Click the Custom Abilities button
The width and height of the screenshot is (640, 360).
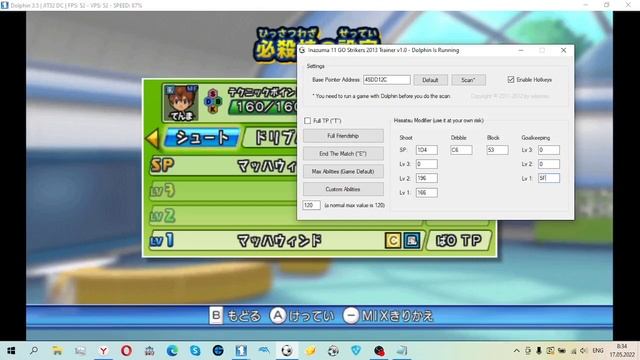[343, 189]
